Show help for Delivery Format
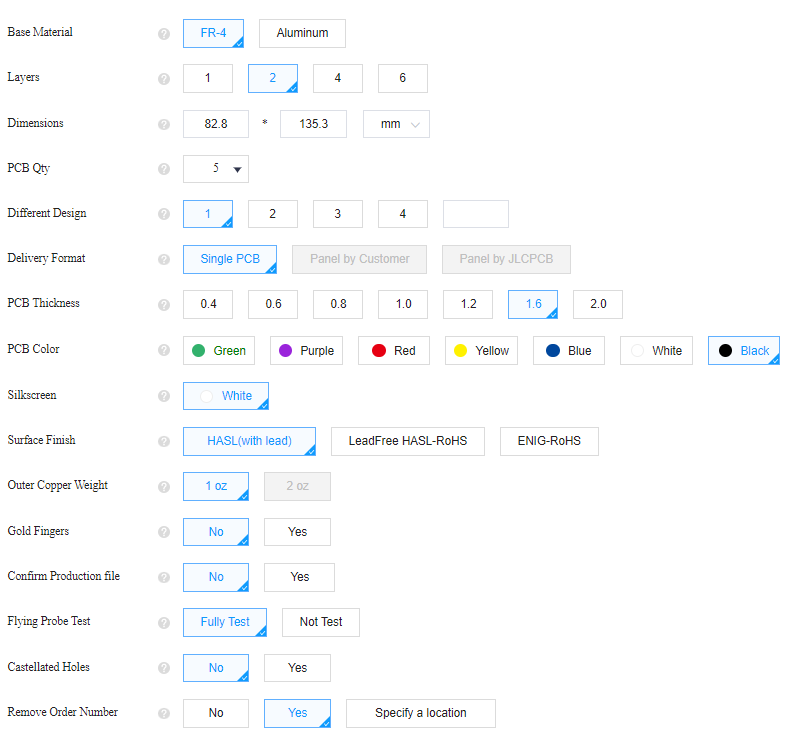The height and width of the screenshot is (743, 796). point(163,259)
